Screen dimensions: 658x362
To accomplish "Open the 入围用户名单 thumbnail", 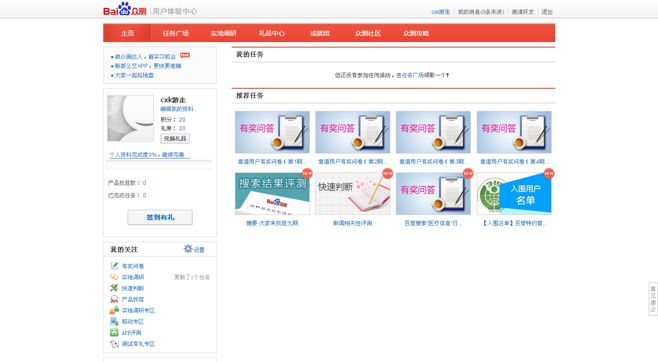I will click(514, 193).
